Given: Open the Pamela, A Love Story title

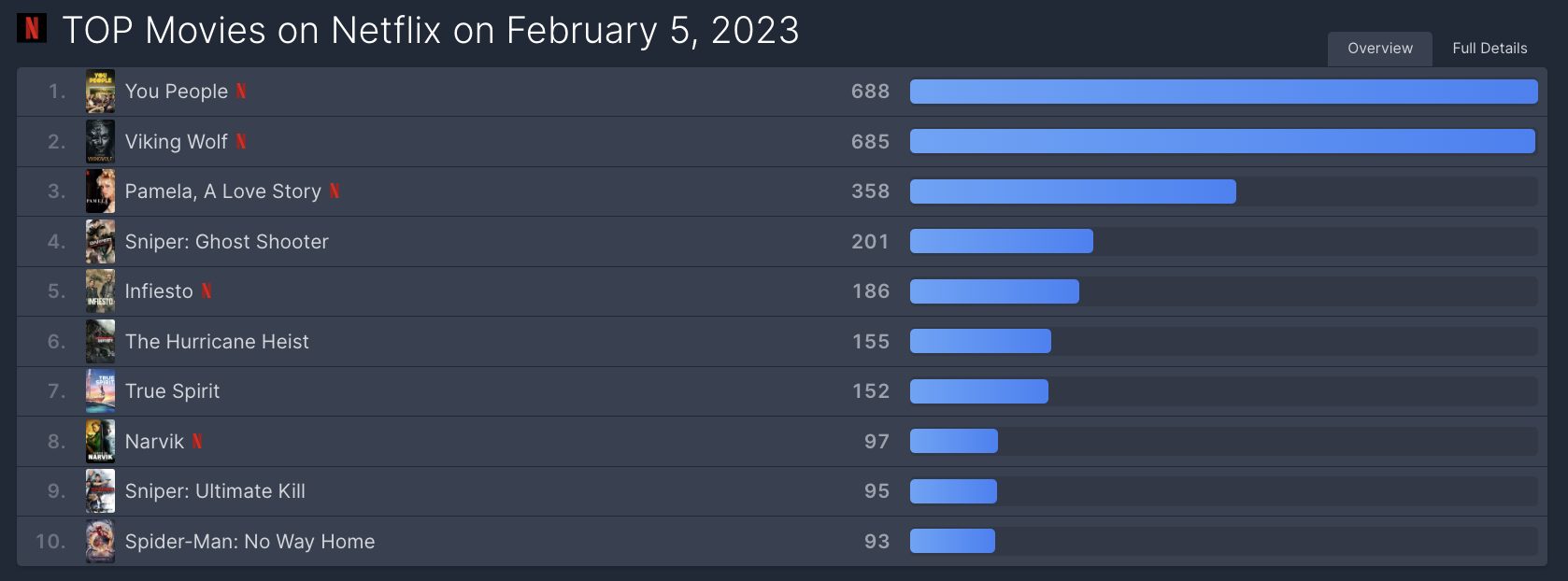Looking at the screenshot, I should (x=223, y=191).
